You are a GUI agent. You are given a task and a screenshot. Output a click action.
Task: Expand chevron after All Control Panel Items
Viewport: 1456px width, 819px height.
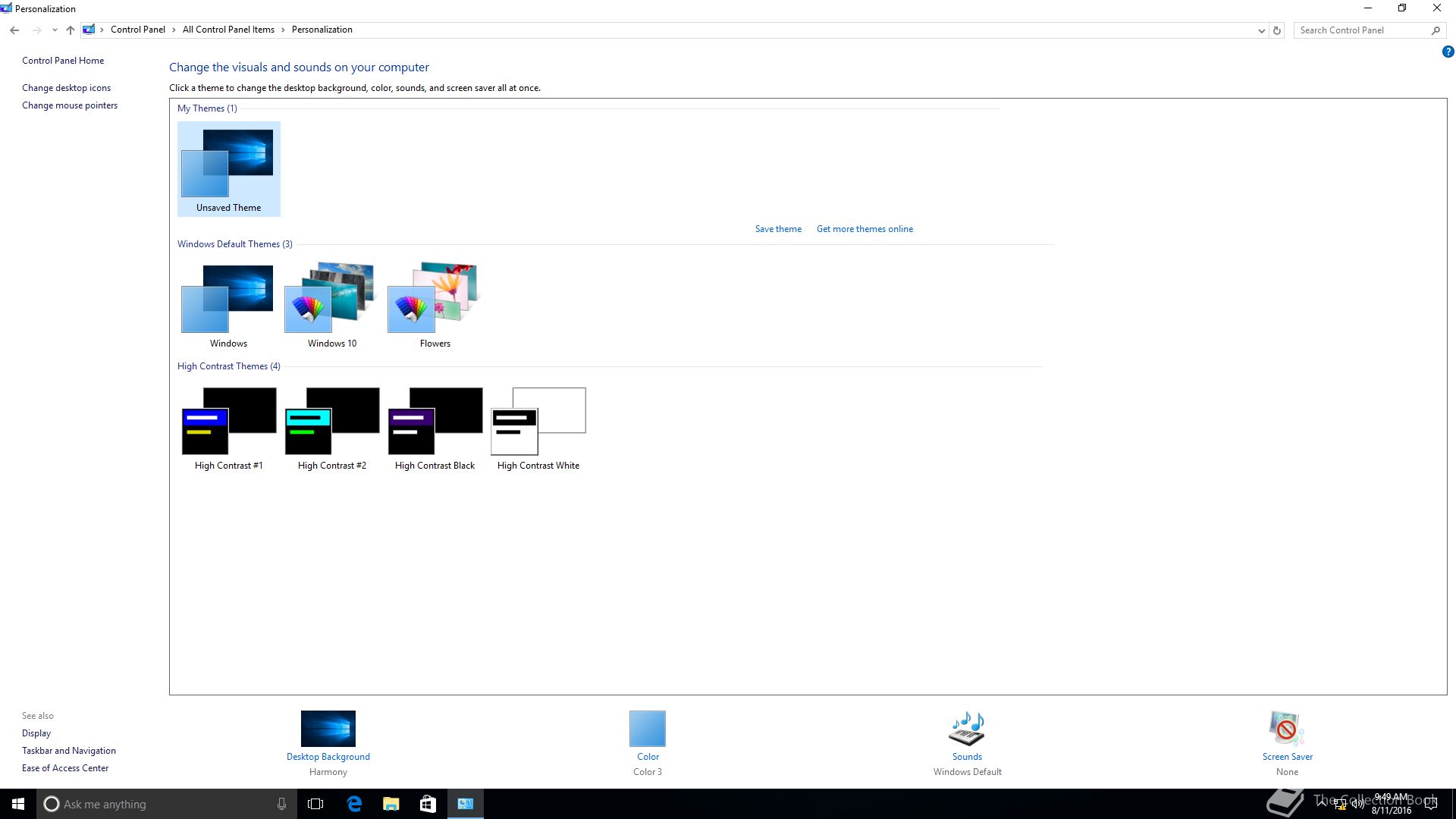[x=283, y=30]
